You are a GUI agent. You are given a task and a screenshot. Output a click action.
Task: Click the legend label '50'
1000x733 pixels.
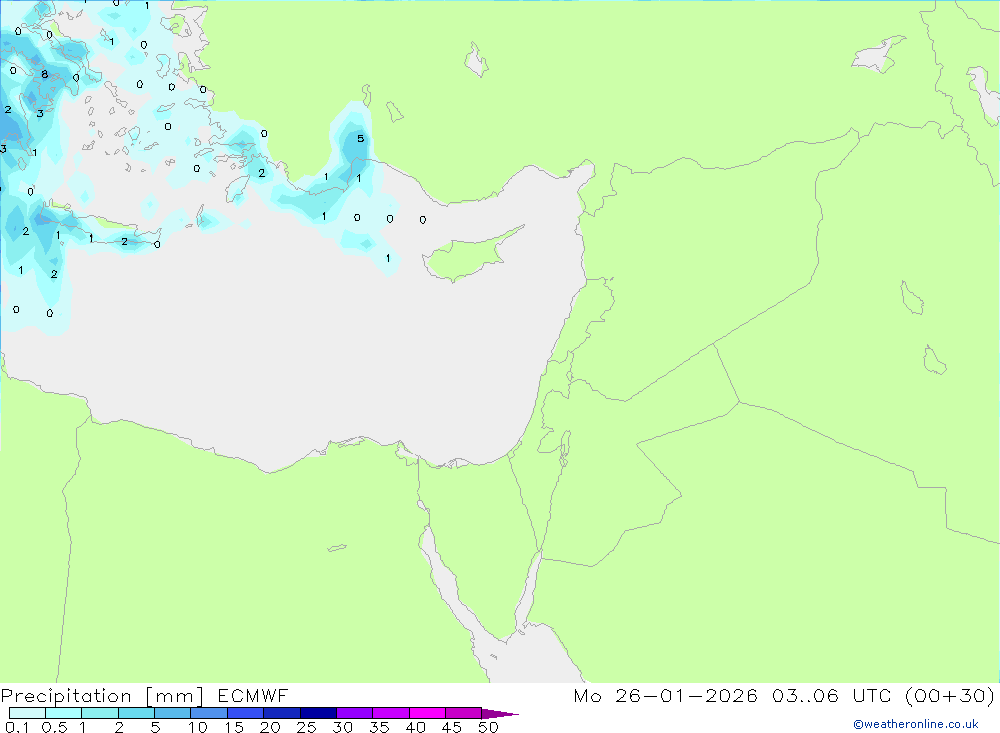click(x=488, y=727)
